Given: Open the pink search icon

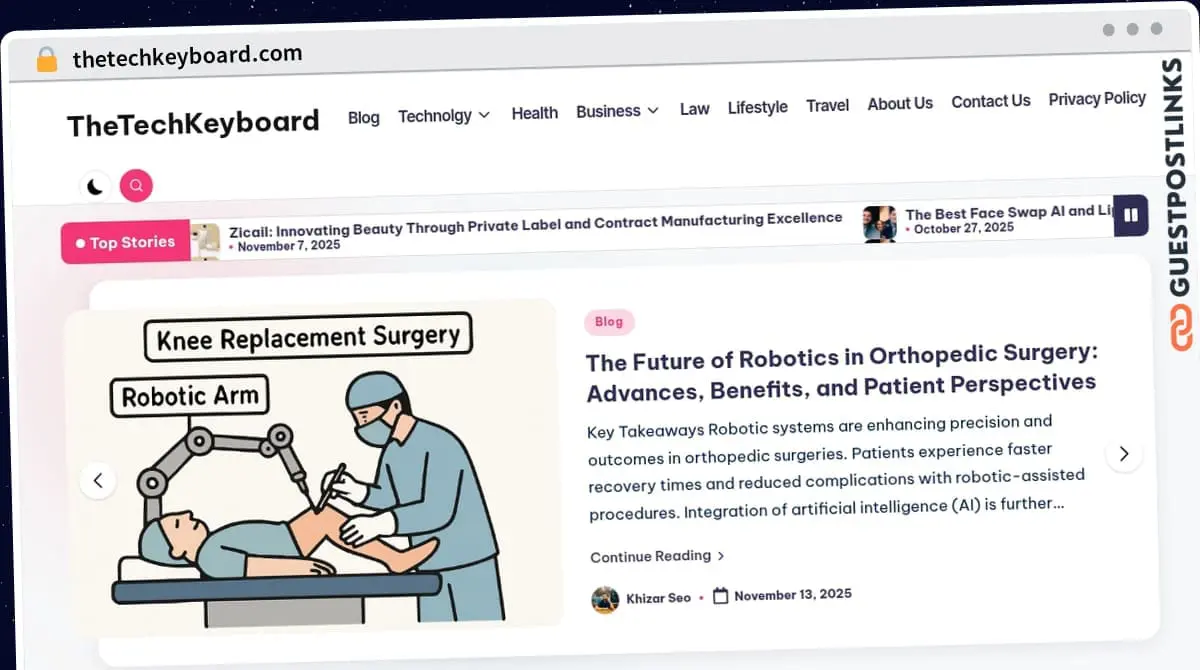Looking at the screenshot, I should 136,185.
